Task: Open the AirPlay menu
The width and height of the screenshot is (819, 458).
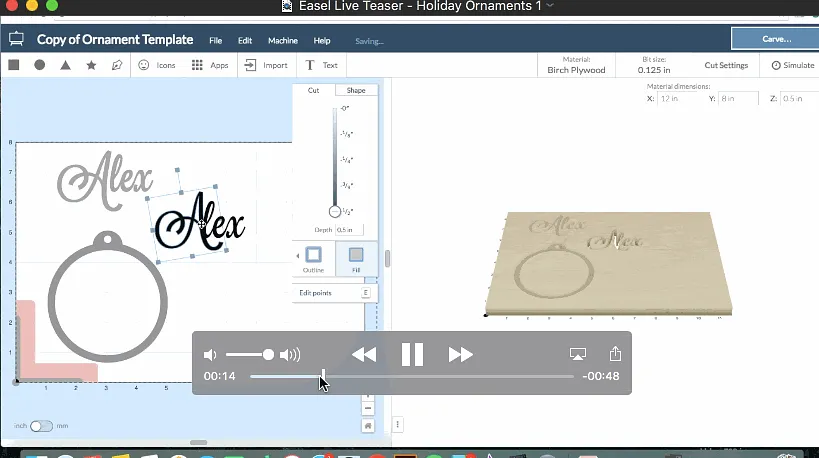Action: tap(578, 354)
